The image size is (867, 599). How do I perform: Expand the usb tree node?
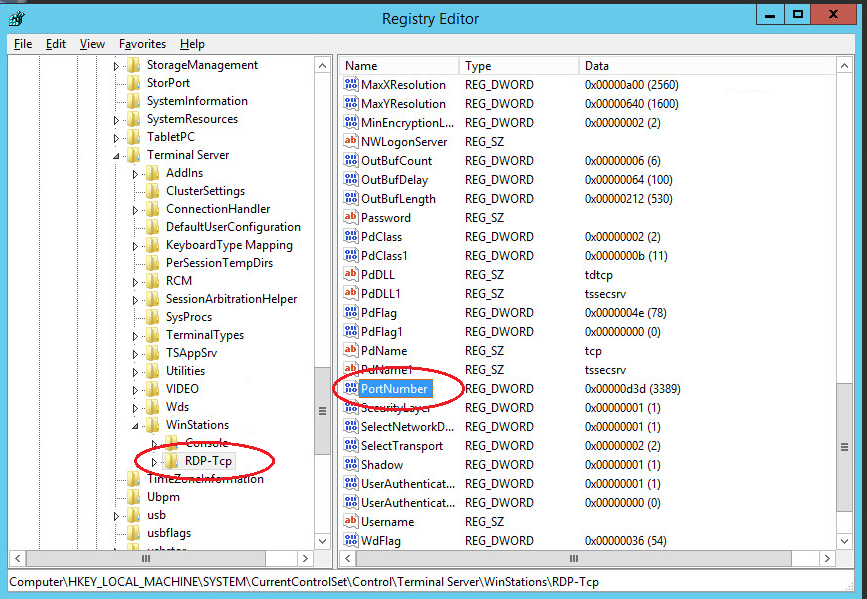tap(116, 515)
